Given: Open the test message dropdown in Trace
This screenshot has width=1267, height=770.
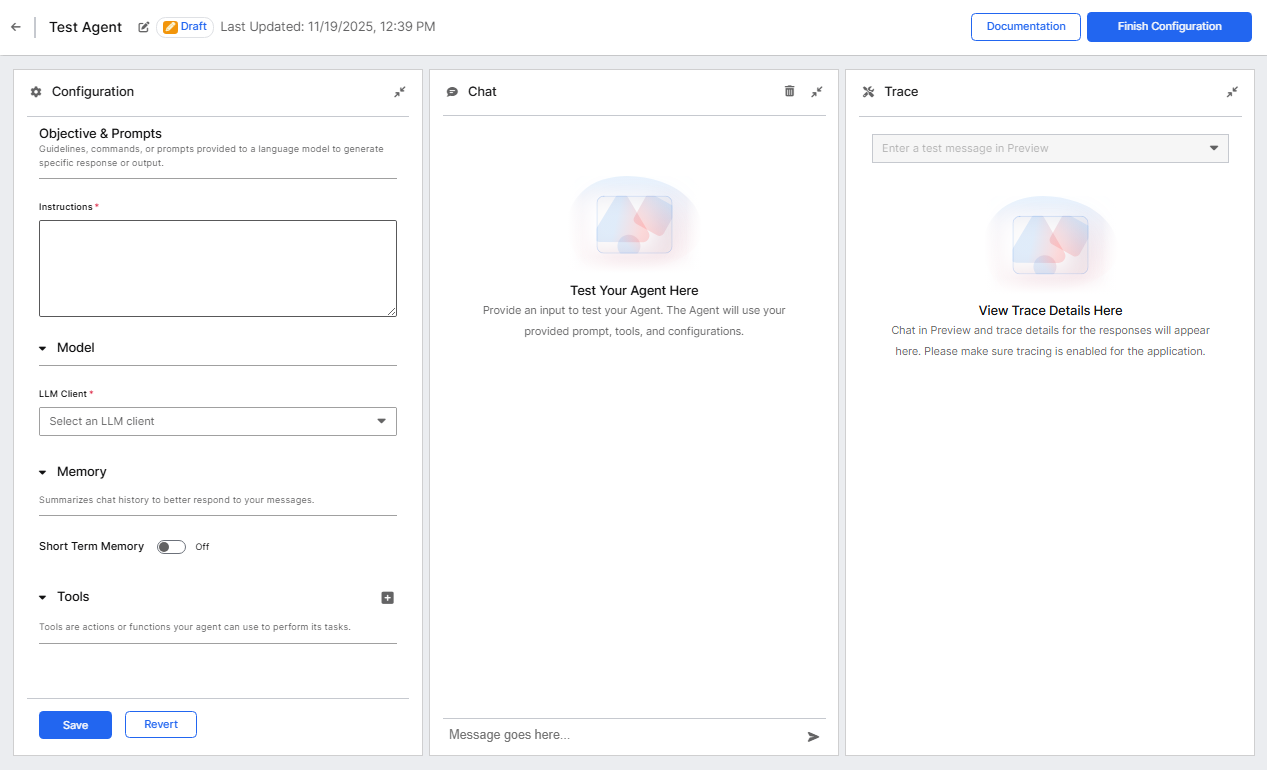Looking at the screenshot, I should pos(1050,148).
